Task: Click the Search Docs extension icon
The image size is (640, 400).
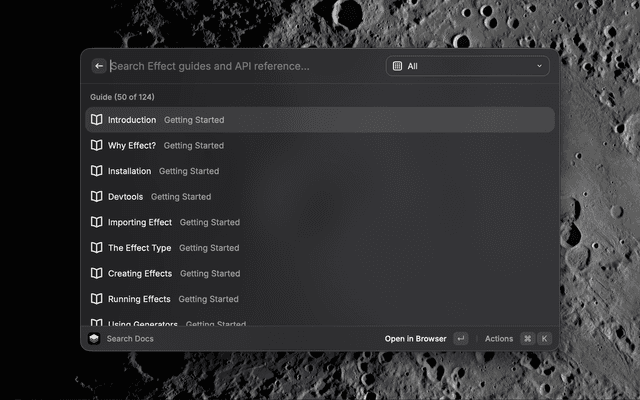Action: click(x=94, y=338)
